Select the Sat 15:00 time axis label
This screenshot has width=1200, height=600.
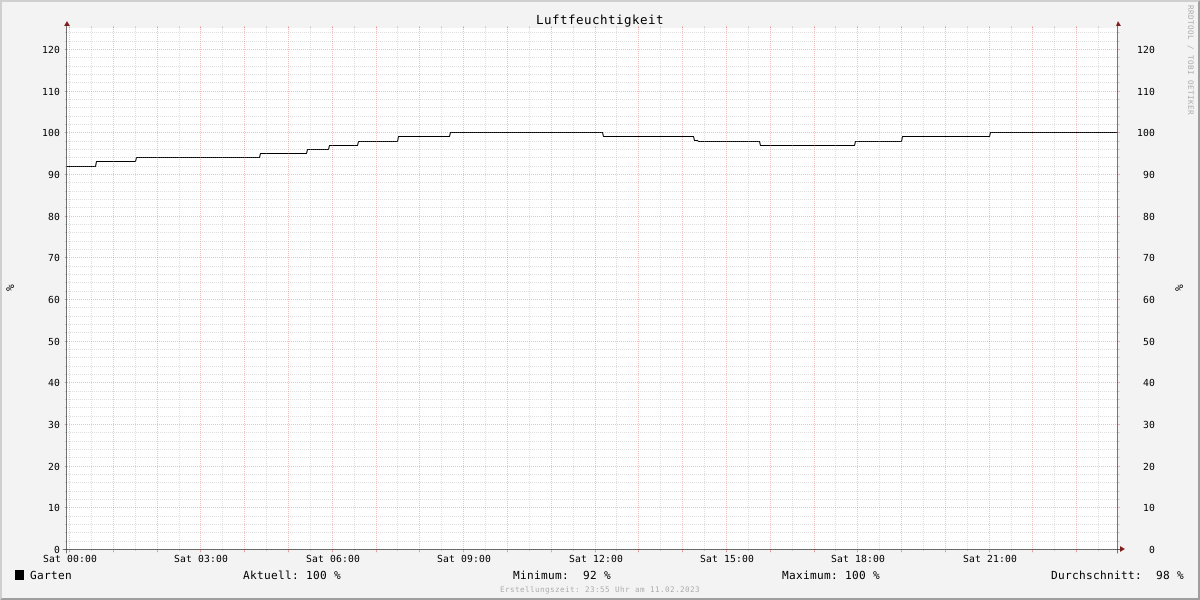point(727,559)
